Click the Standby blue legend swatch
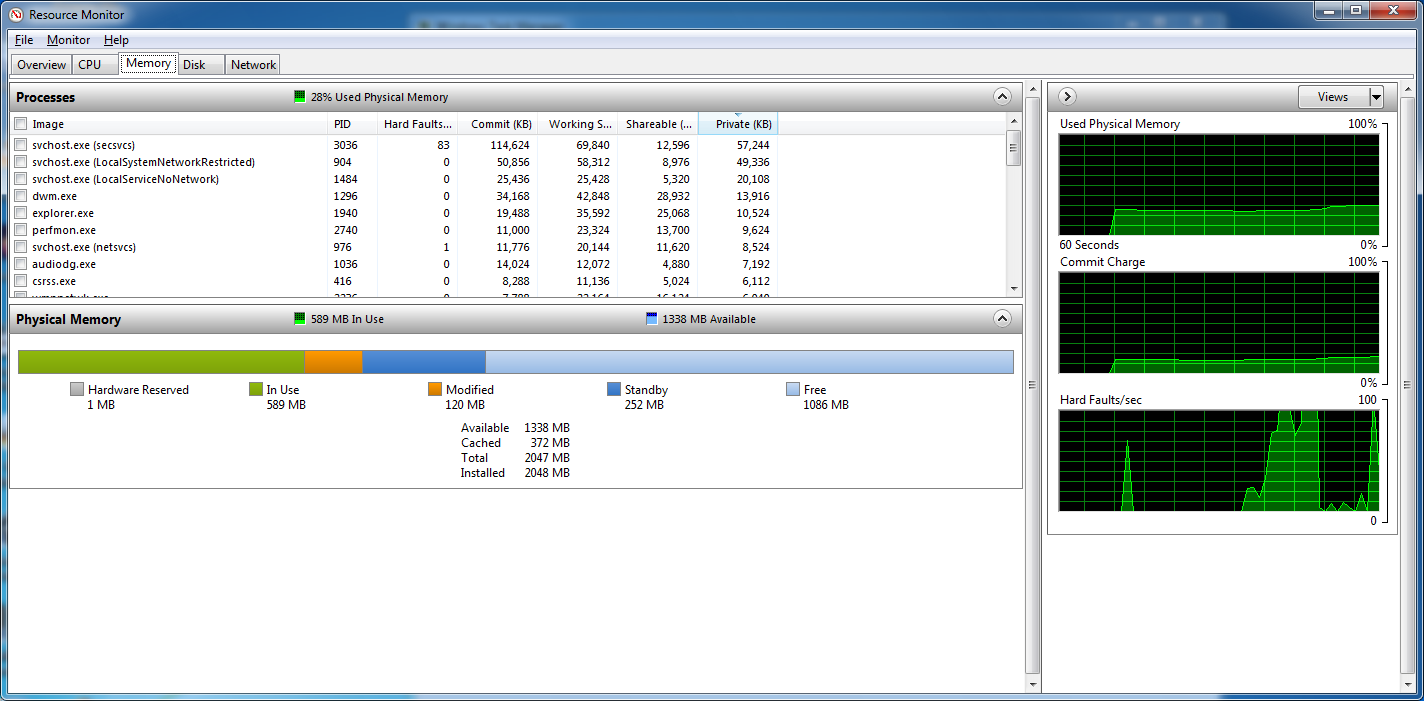 (x=614, y=389)
